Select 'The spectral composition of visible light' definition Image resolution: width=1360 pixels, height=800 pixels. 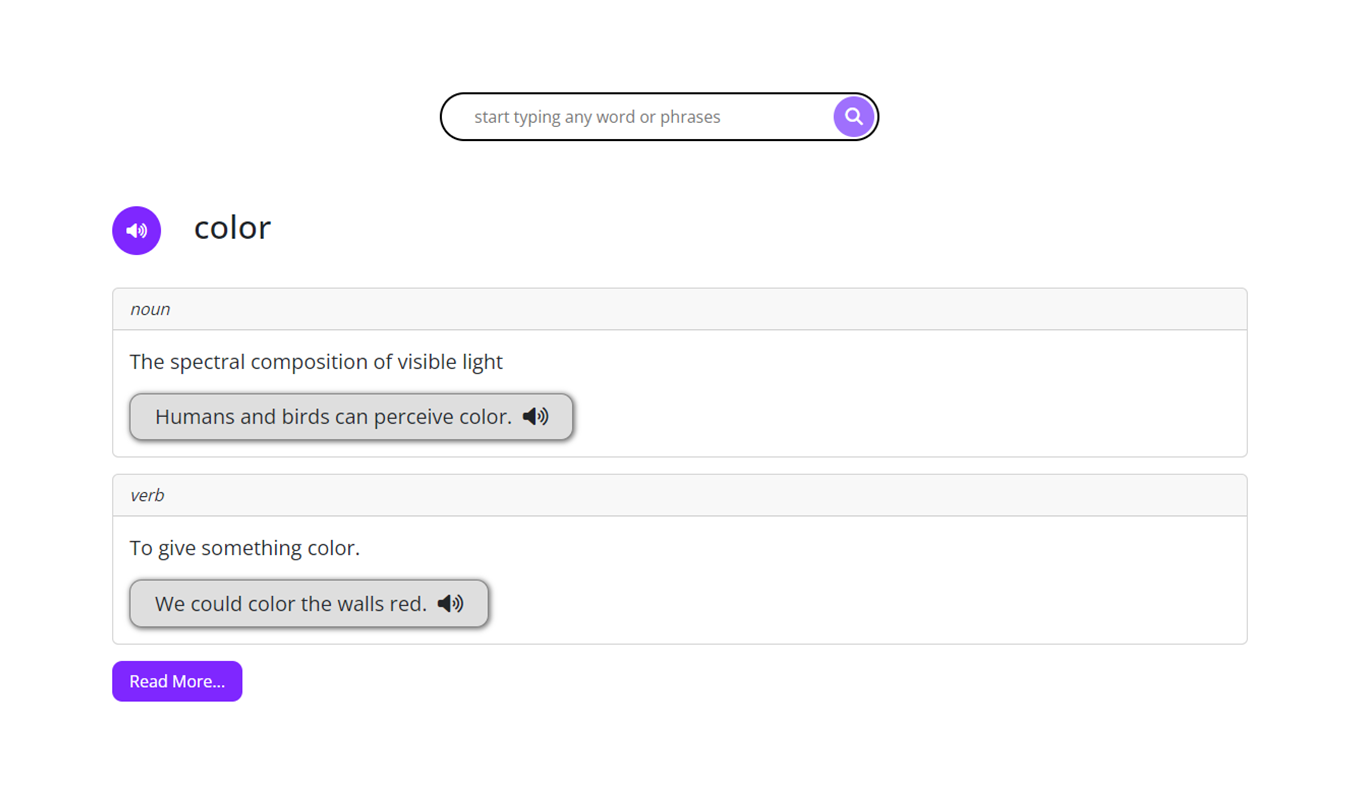[316, 362]
